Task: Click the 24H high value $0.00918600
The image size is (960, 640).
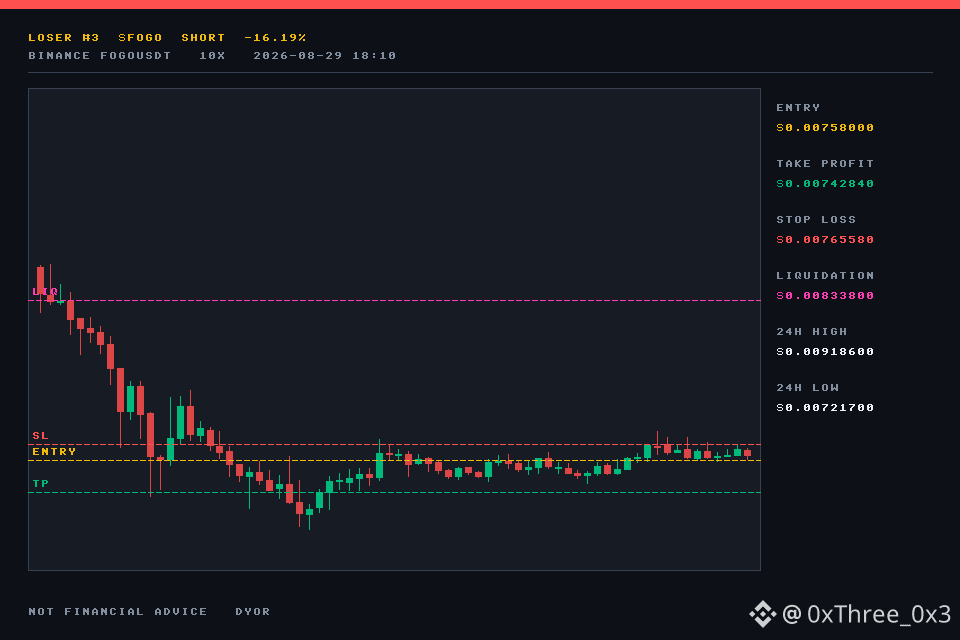Action: click(825, 352)
